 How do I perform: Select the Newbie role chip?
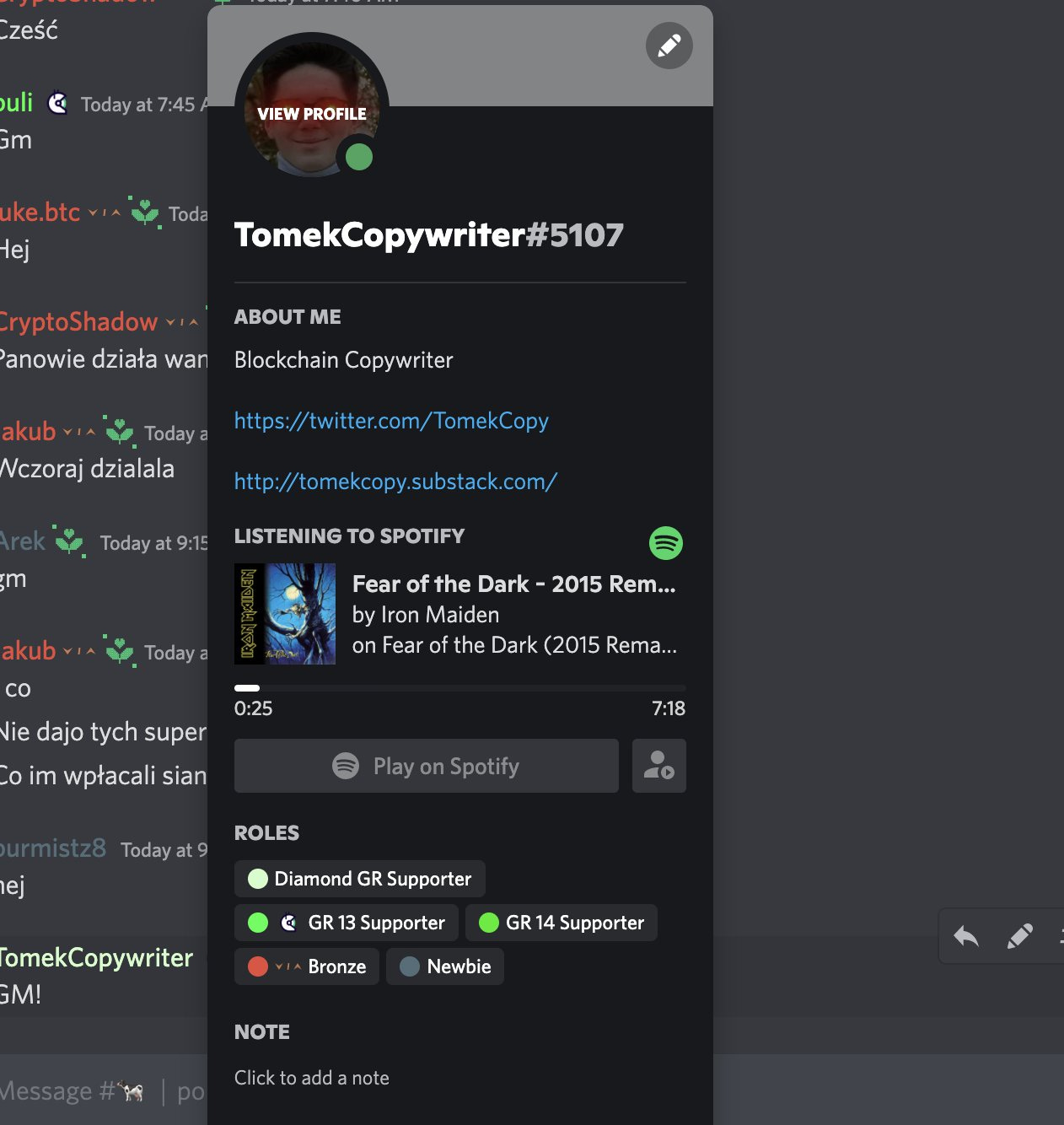tap(445, 966)
